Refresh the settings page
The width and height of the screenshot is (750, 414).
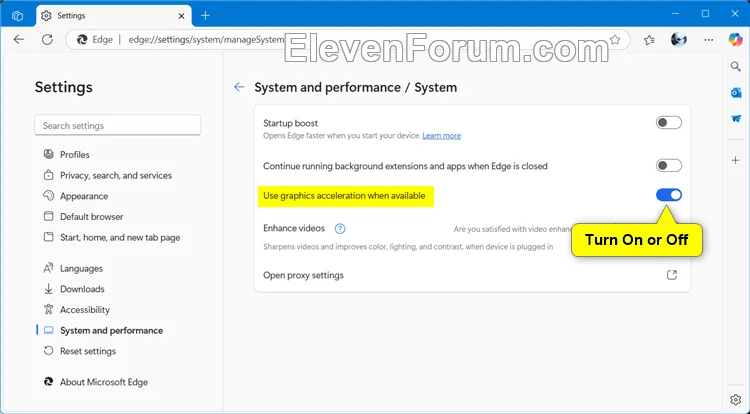tap(47, 39)
